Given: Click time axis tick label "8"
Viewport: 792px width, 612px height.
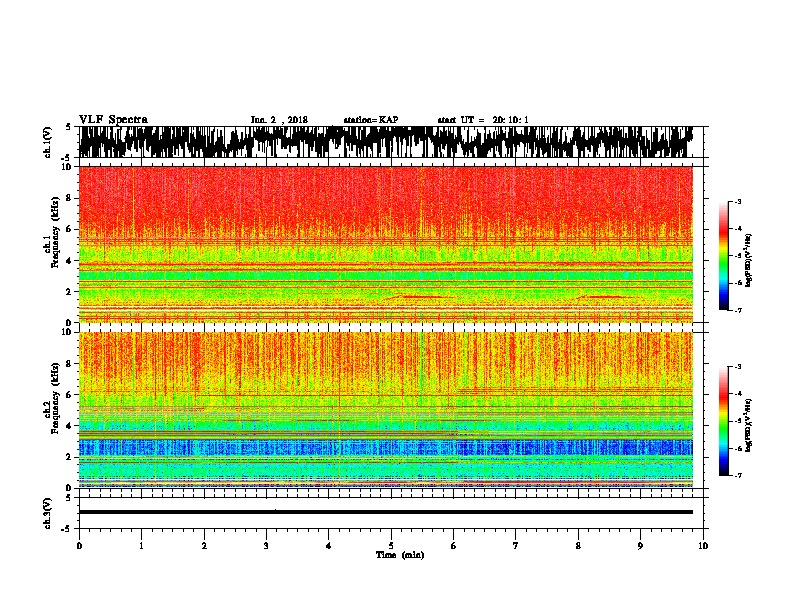Looking at the screenshot, I should tap(578, 546).
